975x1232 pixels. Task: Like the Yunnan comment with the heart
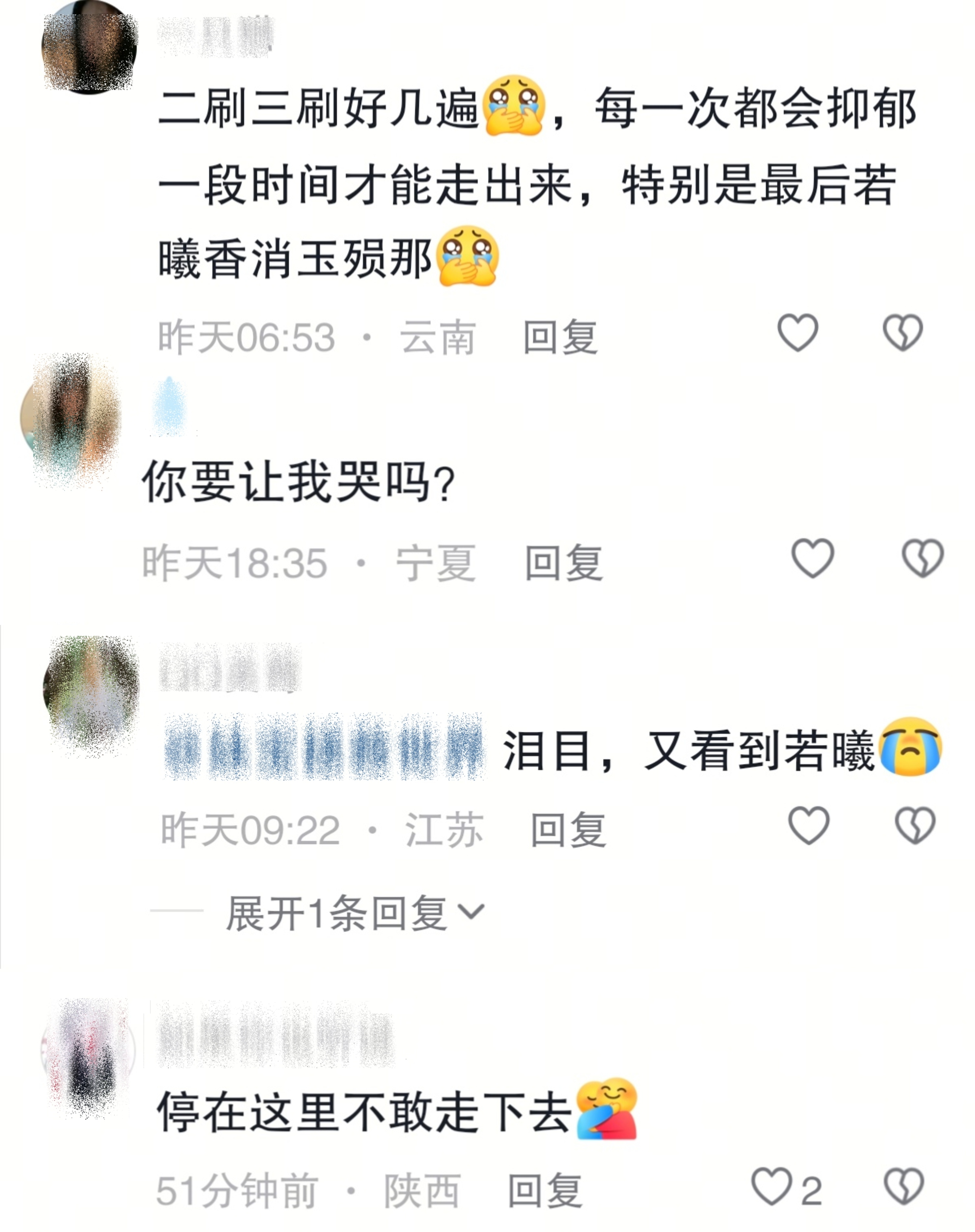click(x=798, y=333)
